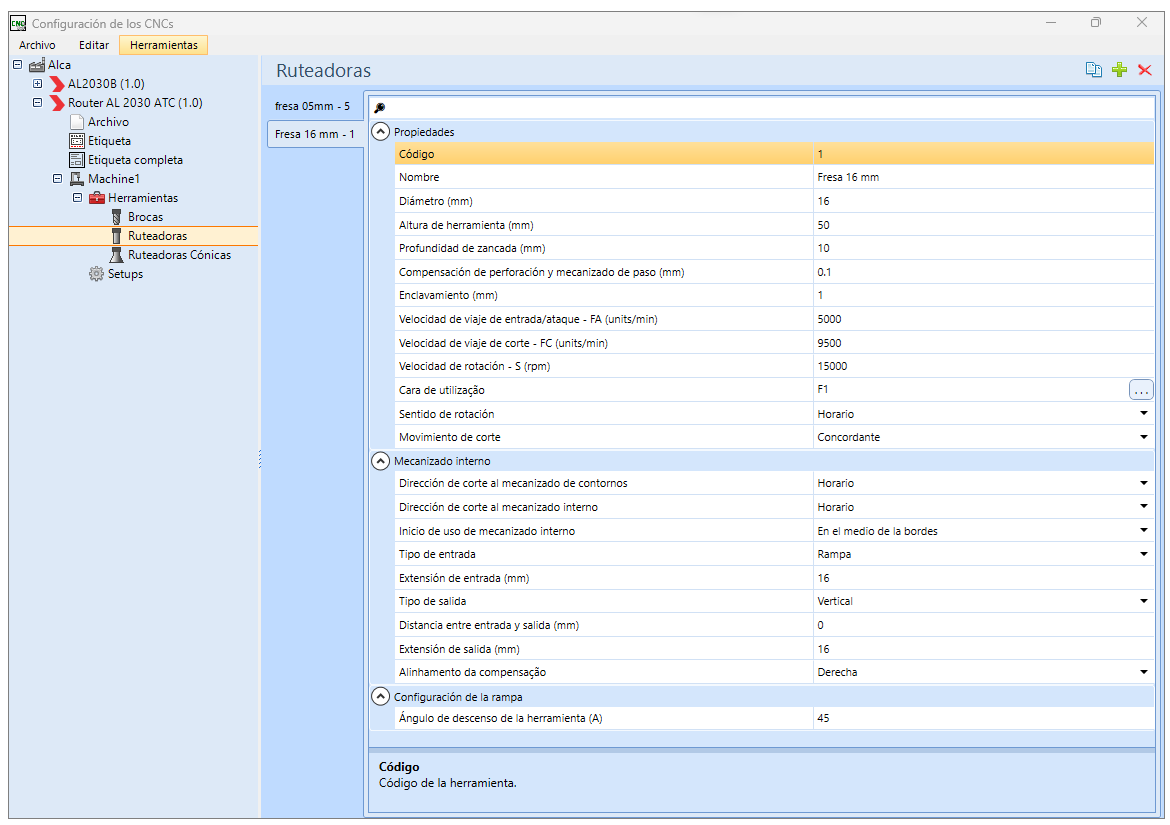Viewport: 1170px width, 825px height.
Task: Collapse the Herramientas tree node
Action: (x=77, y=198)
